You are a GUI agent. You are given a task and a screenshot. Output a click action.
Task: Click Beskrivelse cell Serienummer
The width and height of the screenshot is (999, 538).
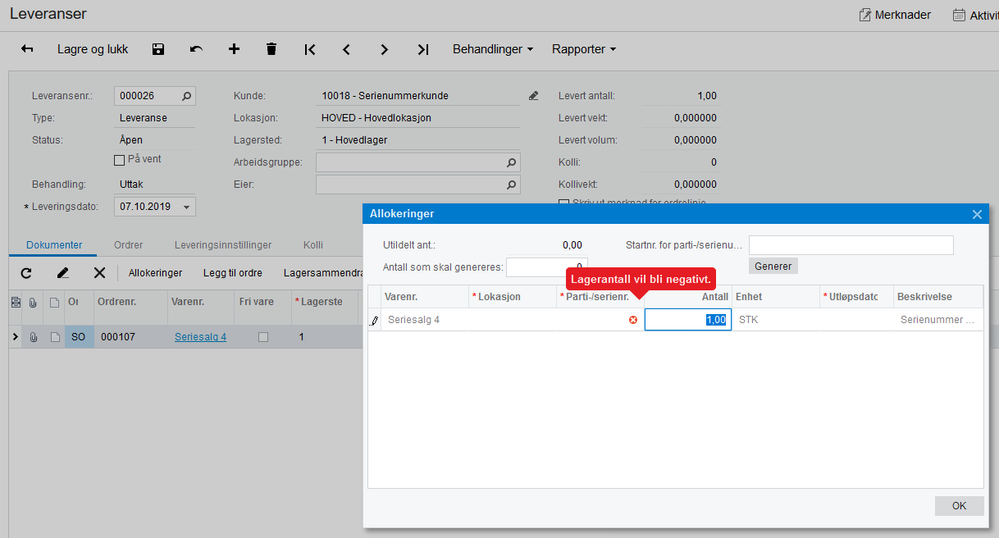pos(938,320)
